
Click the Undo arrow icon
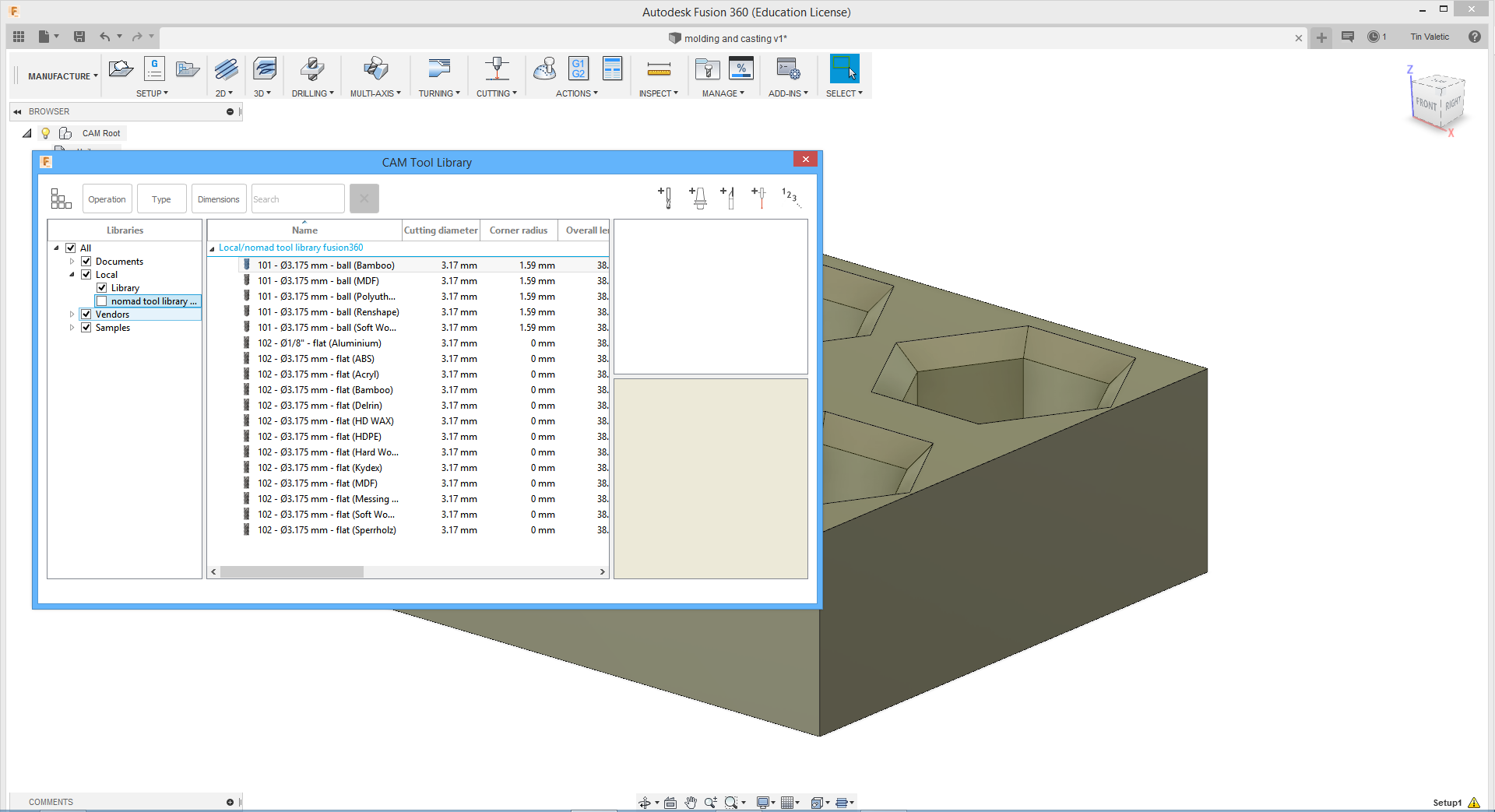[104, 37]
